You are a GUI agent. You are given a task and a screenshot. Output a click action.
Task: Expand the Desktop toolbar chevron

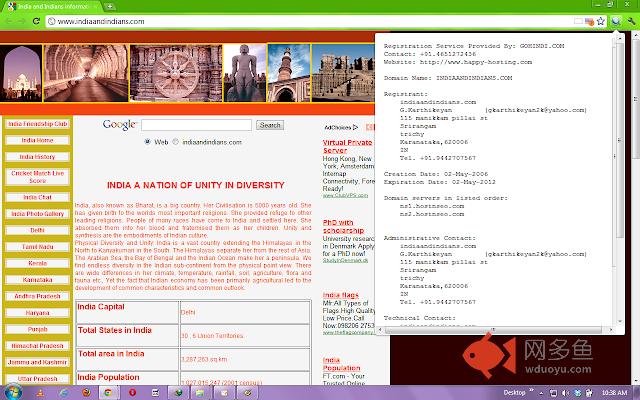click(x=531, y=391)
